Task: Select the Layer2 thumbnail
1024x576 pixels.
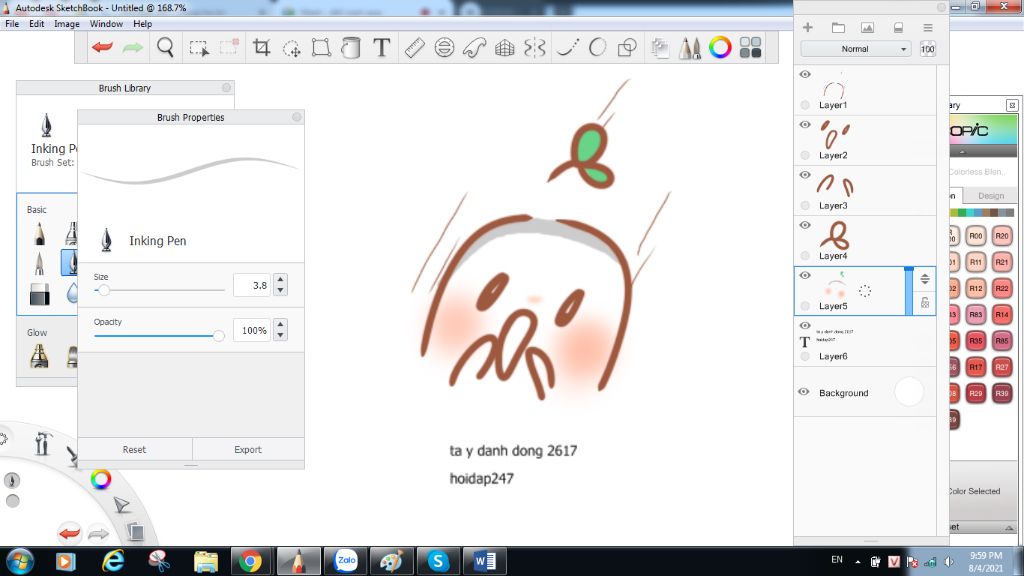Action: click(x=834, y=134)
